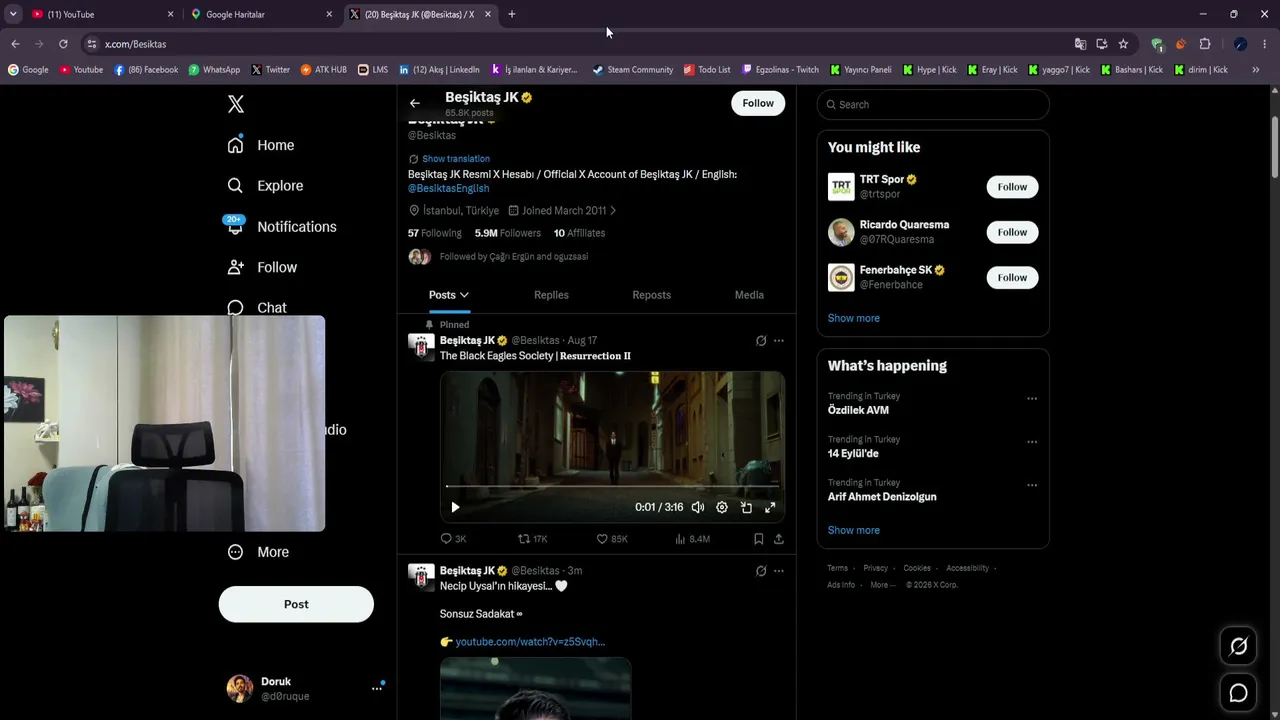The height and width of the screenshot is (720, 1280).
Task: Open the more menu on the pinned post
Action: pos(779,341)
